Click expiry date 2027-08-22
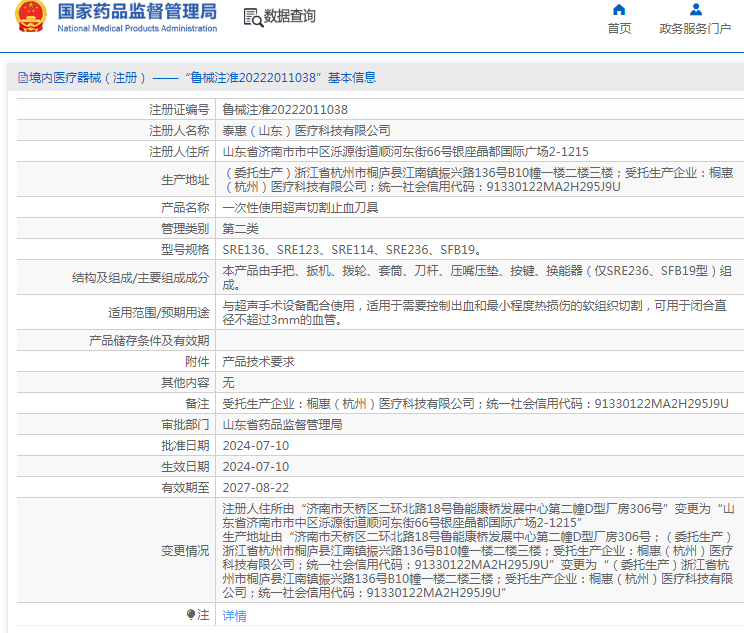The image size is (744, 633). (x=256, y=487)
